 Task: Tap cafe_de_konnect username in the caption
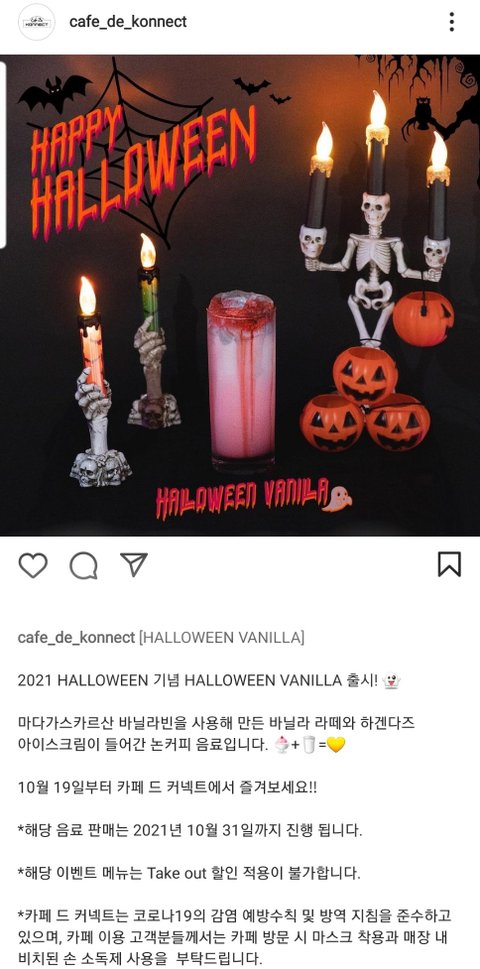tap(77, 637)
